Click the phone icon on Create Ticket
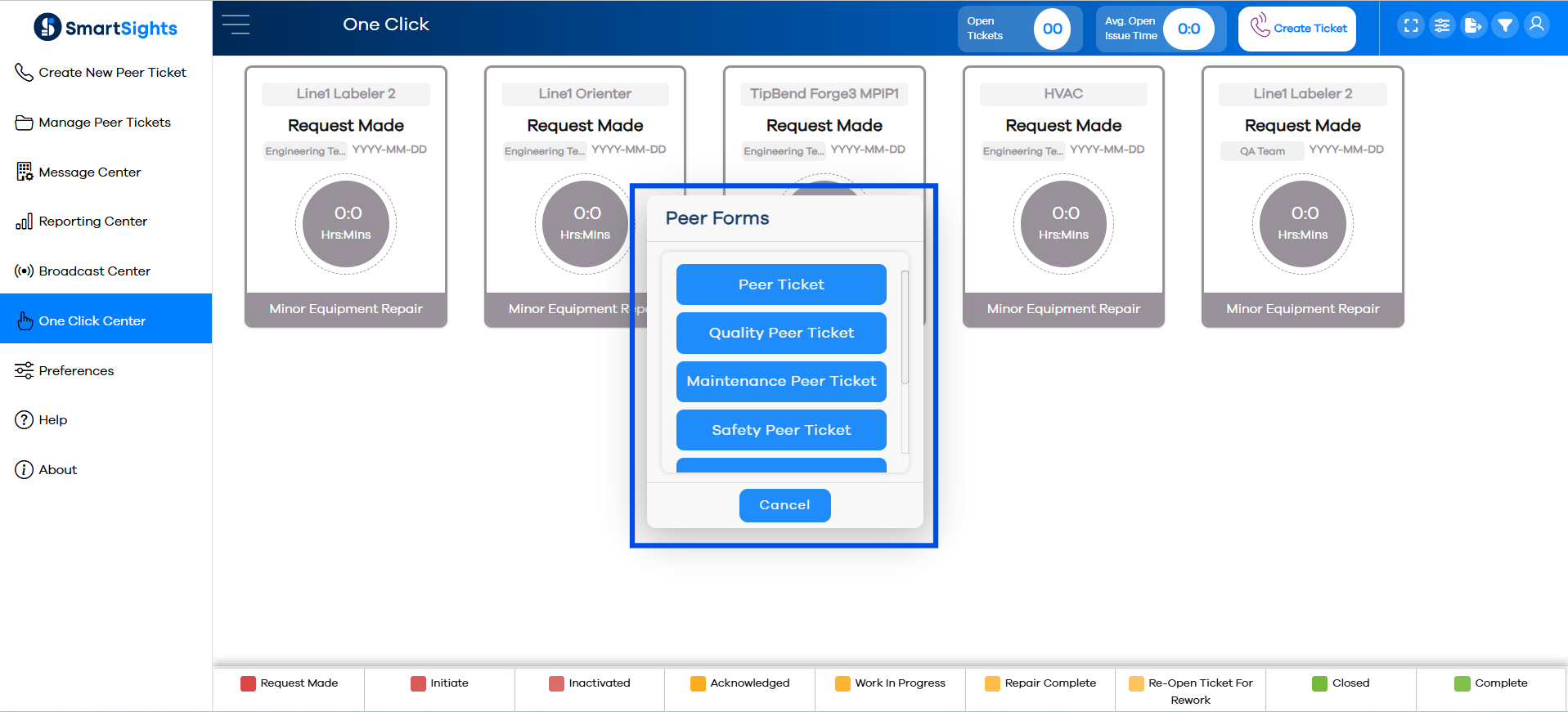1568x712 pixels. click(x=1260, y=26)
